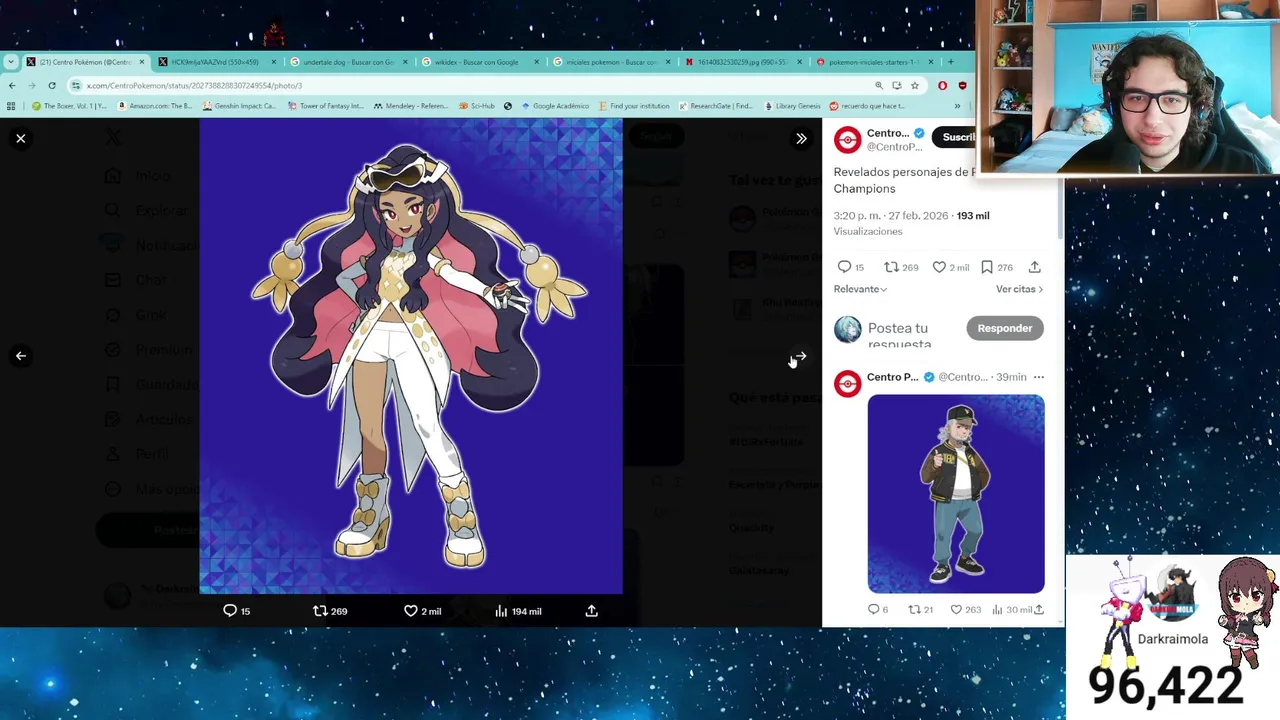This screenshot has height=720, width=1280.
Task: View the photo's 194 mil analytics
Action: click(x=518, y=611)
